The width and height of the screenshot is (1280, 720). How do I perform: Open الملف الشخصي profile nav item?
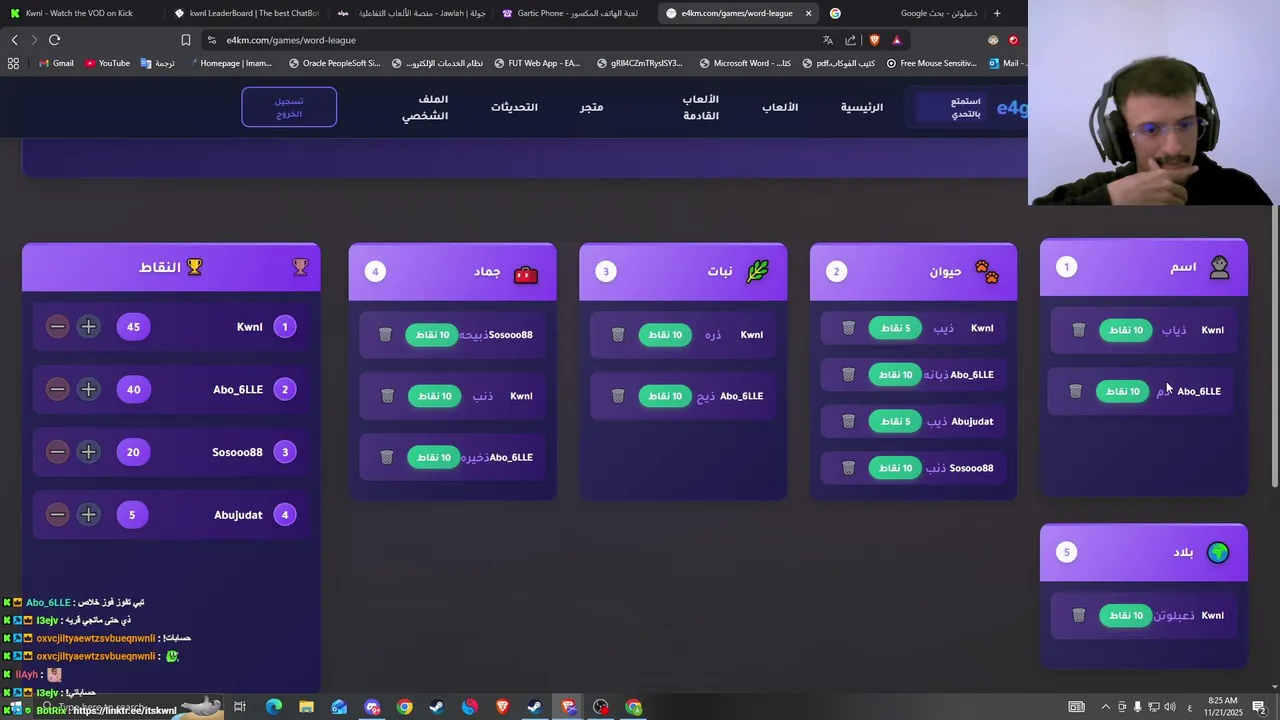click(x=425, y=107)
